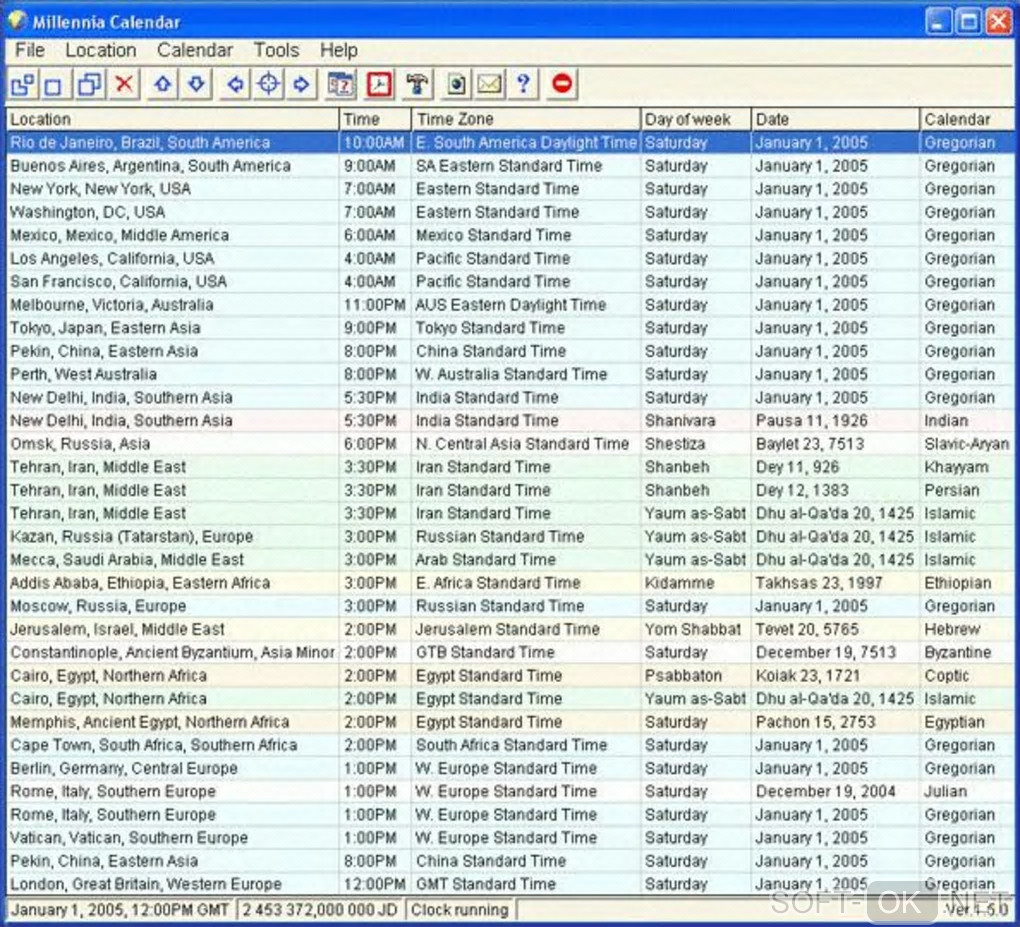The width and height of the screenshot is (1020, 927).
Task: Select the Omsk, Russia, Asia row
Action: 510,444
